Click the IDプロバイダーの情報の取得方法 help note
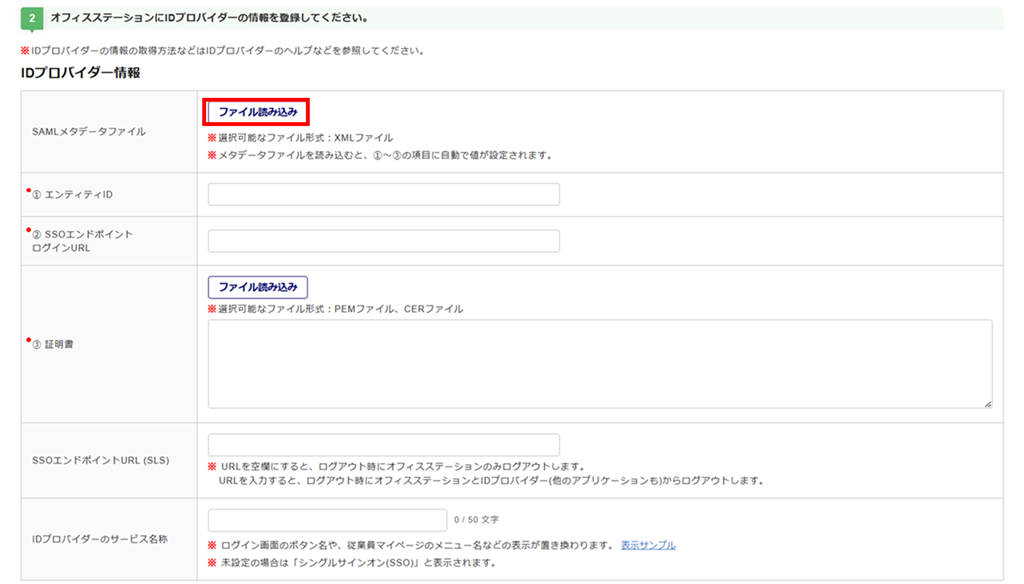 click(223, 50)
